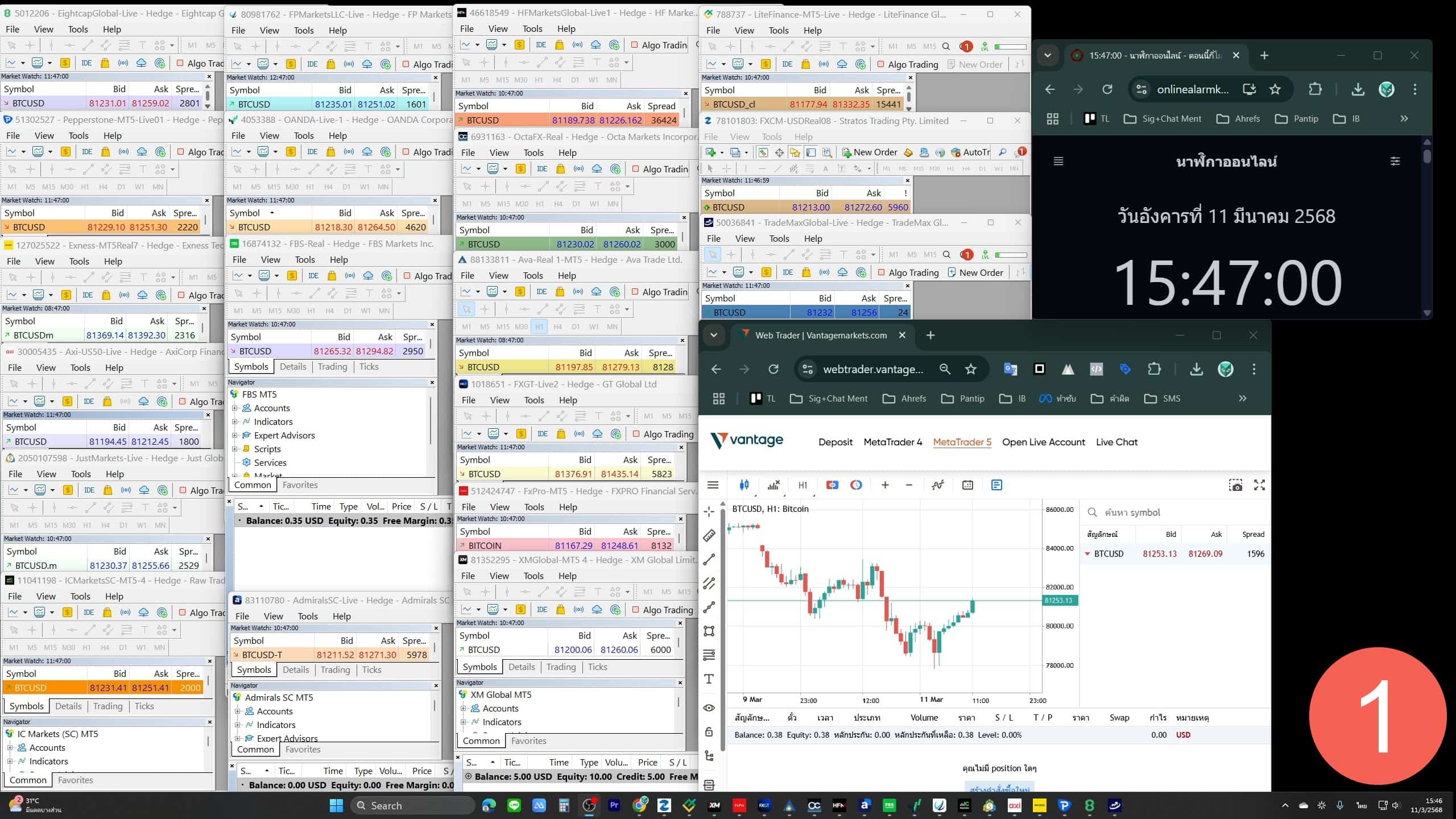Screen dimensions: 1456x819
Task: Expand Accounts in IC Markets navigator
Action: click(10, 747)
